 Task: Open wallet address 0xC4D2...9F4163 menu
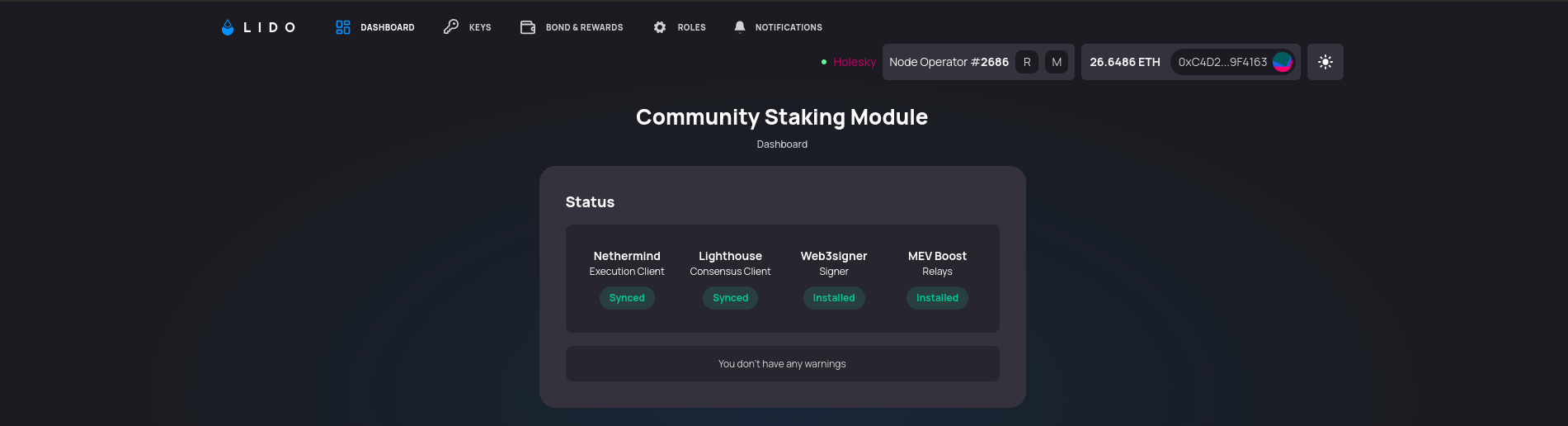pos(1222,62)
